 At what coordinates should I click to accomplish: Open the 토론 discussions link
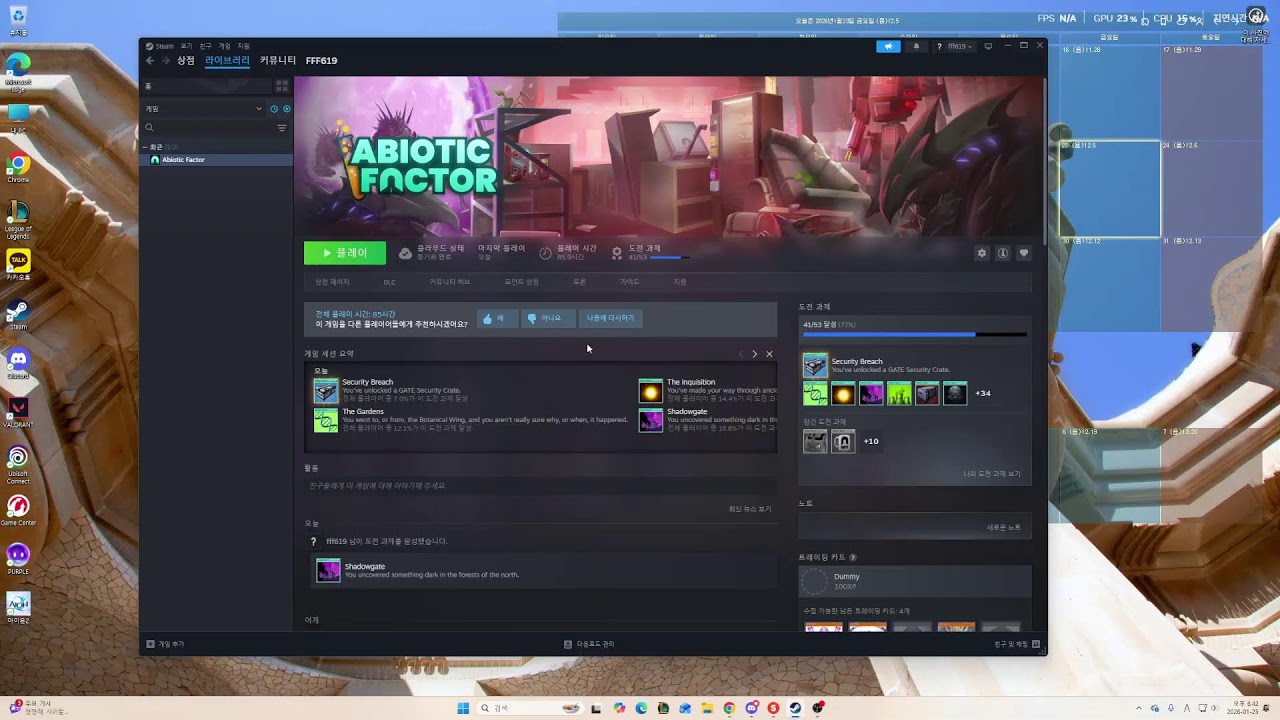pos(579,282)
